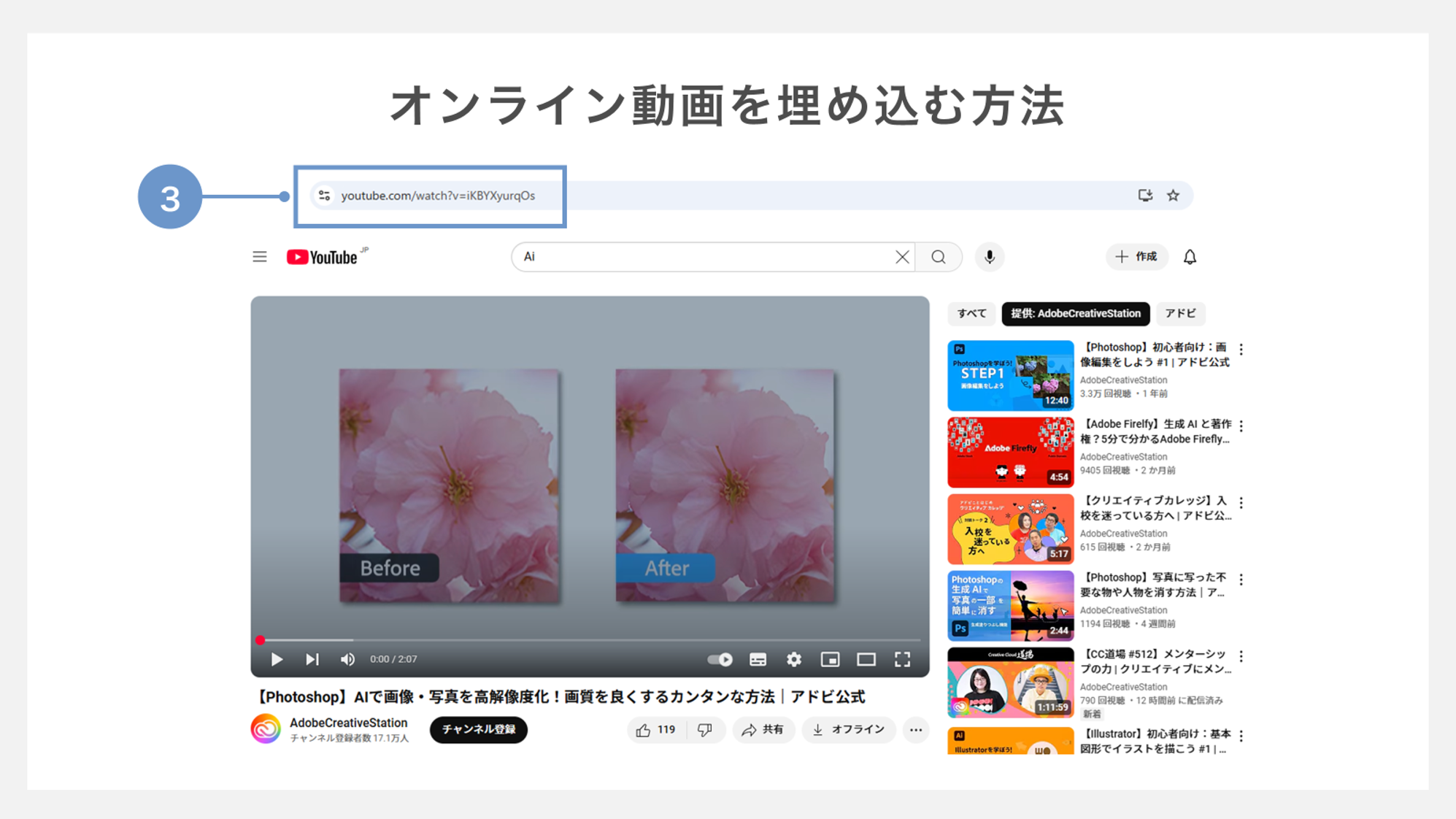Subscribe with the チャンネル登録 button
1456x819 pixels.
478,729
